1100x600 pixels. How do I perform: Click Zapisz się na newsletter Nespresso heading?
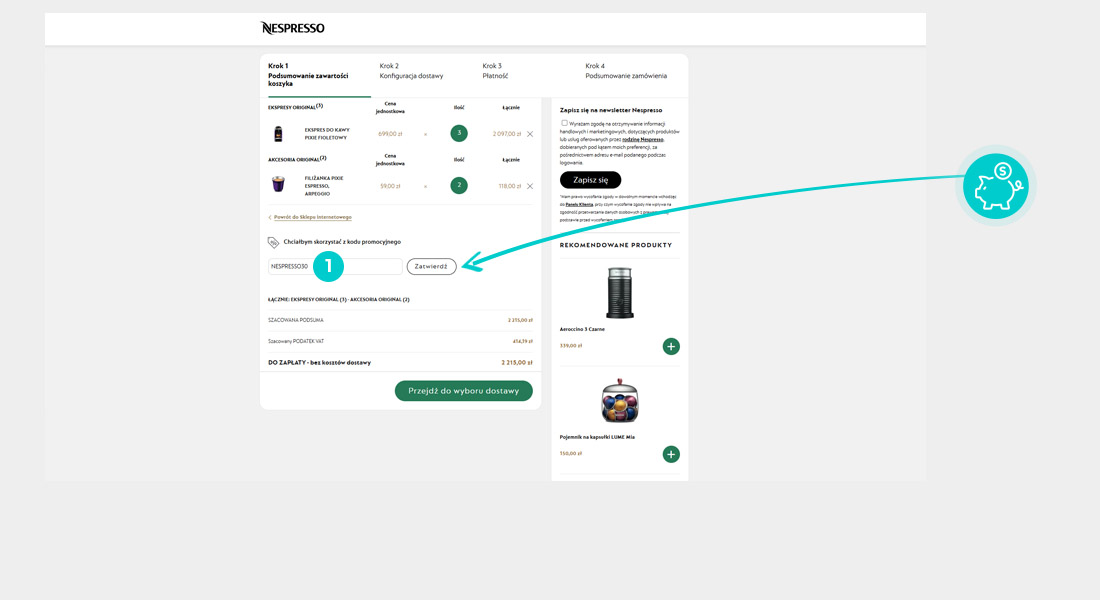(611, 110)
